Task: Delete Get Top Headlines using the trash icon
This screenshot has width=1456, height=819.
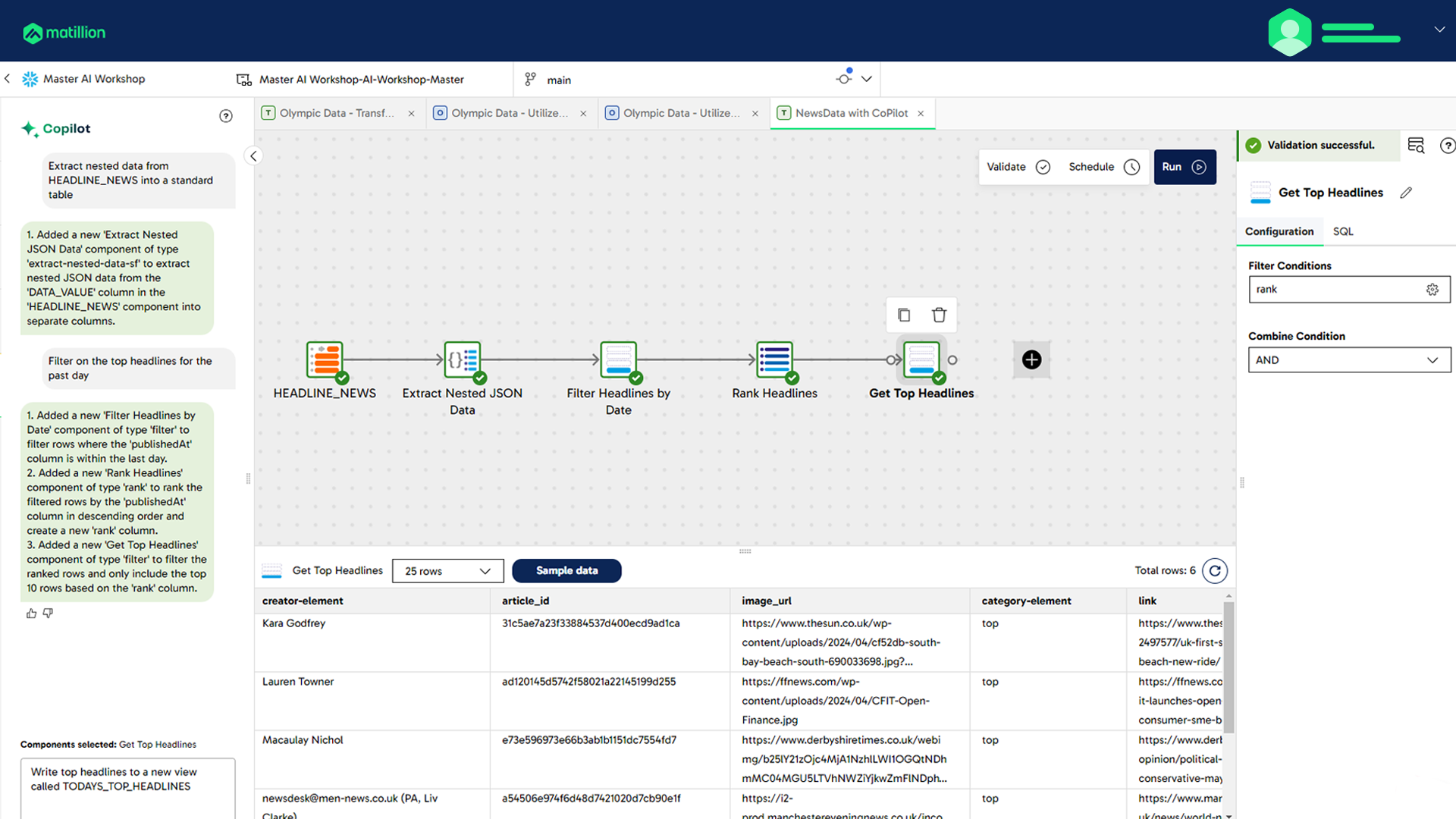Action: pyautogui.click(x=940, y=315)
